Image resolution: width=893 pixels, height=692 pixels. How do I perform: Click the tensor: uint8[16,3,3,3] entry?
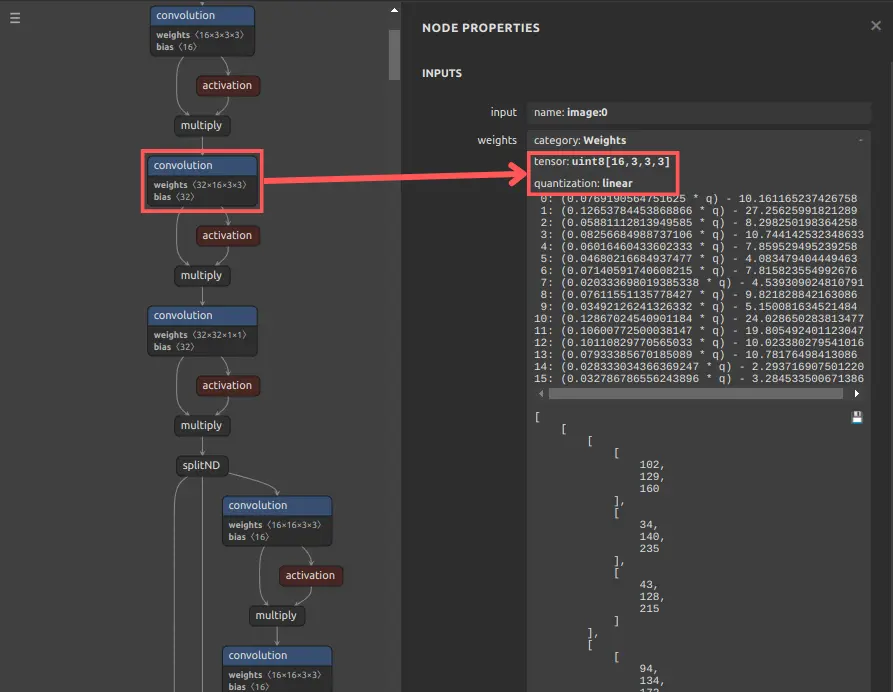(x=601, y=162)
